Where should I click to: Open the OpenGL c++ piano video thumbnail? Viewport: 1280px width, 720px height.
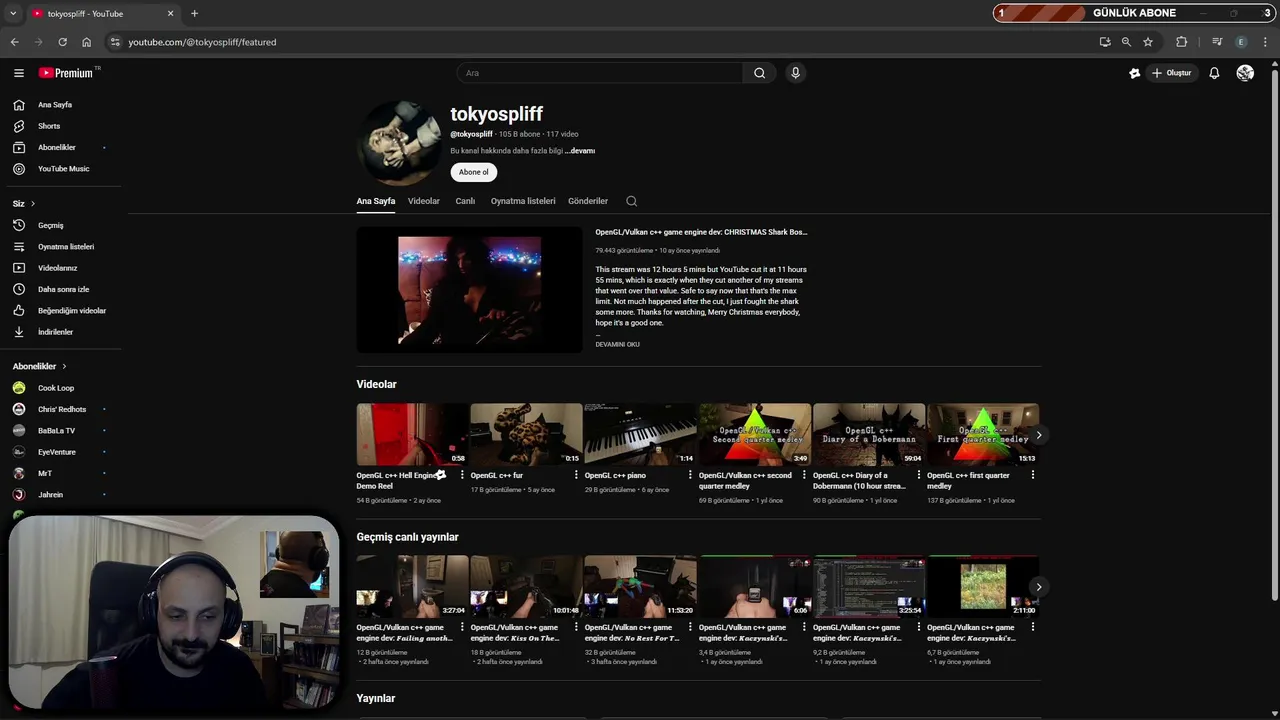tap(640, 434)
